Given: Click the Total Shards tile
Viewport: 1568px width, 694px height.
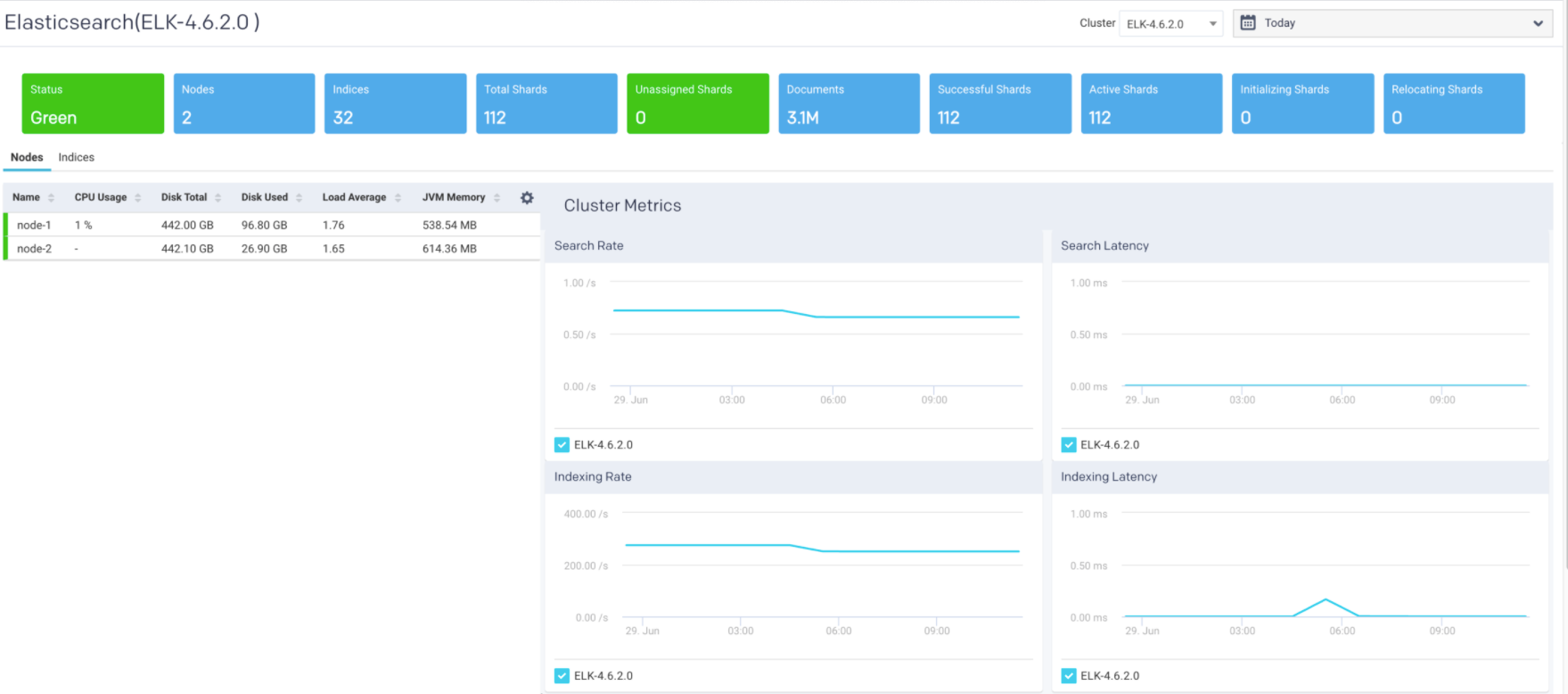Looking at the screenshot, I should point(546,103).
